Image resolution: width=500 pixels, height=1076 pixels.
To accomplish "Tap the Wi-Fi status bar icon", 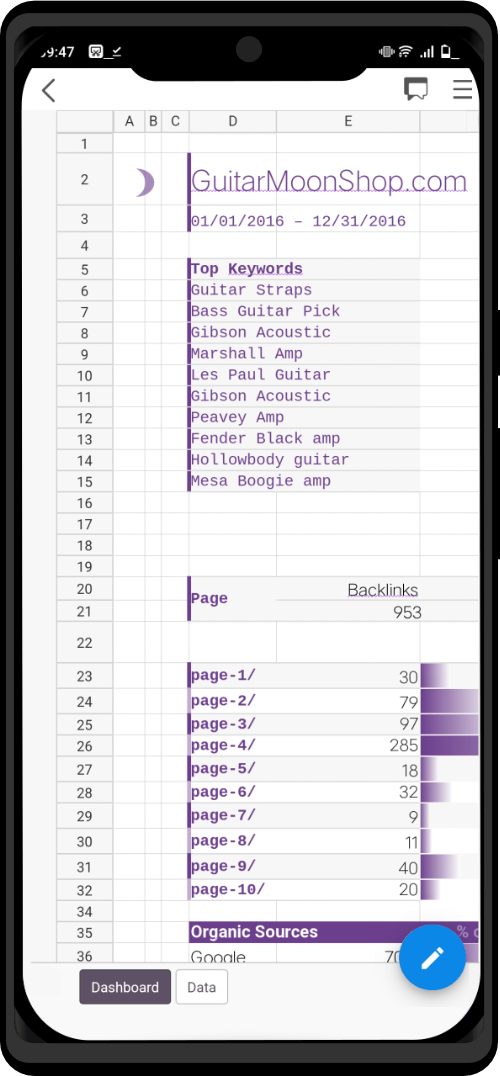I will click(405, 51).
